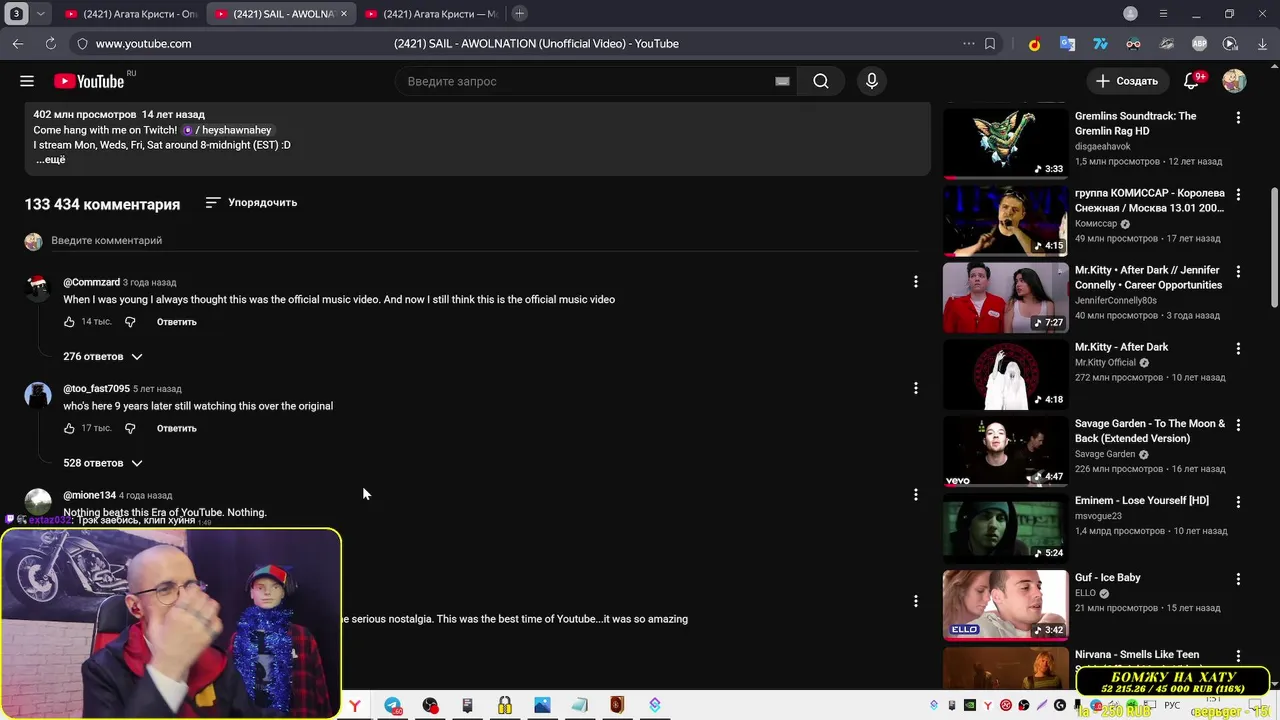Open OBS Studio from the taskbar

click(430, 705)
